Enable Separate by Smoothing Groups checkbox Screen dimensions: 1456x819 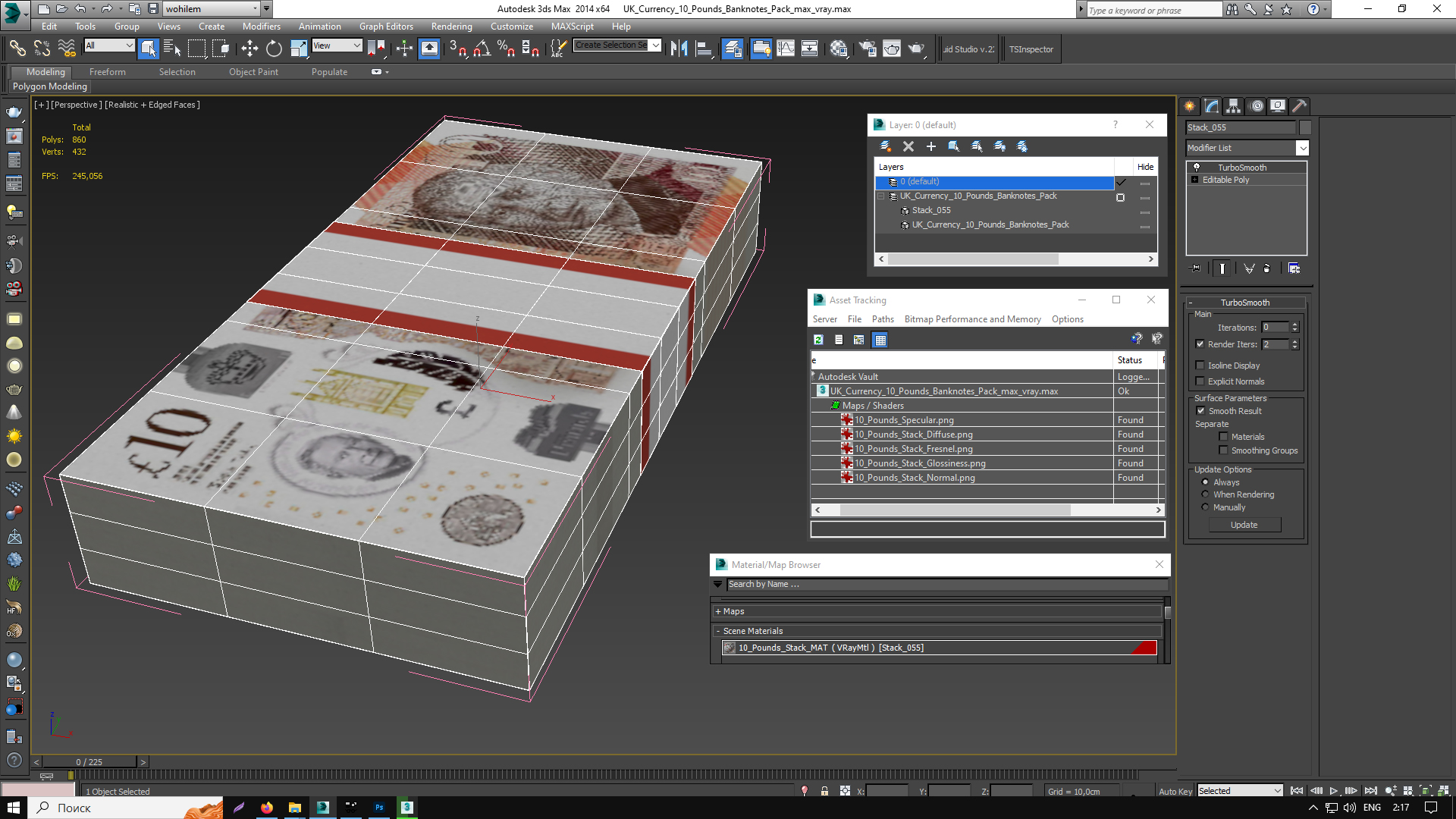[1223, 450]
